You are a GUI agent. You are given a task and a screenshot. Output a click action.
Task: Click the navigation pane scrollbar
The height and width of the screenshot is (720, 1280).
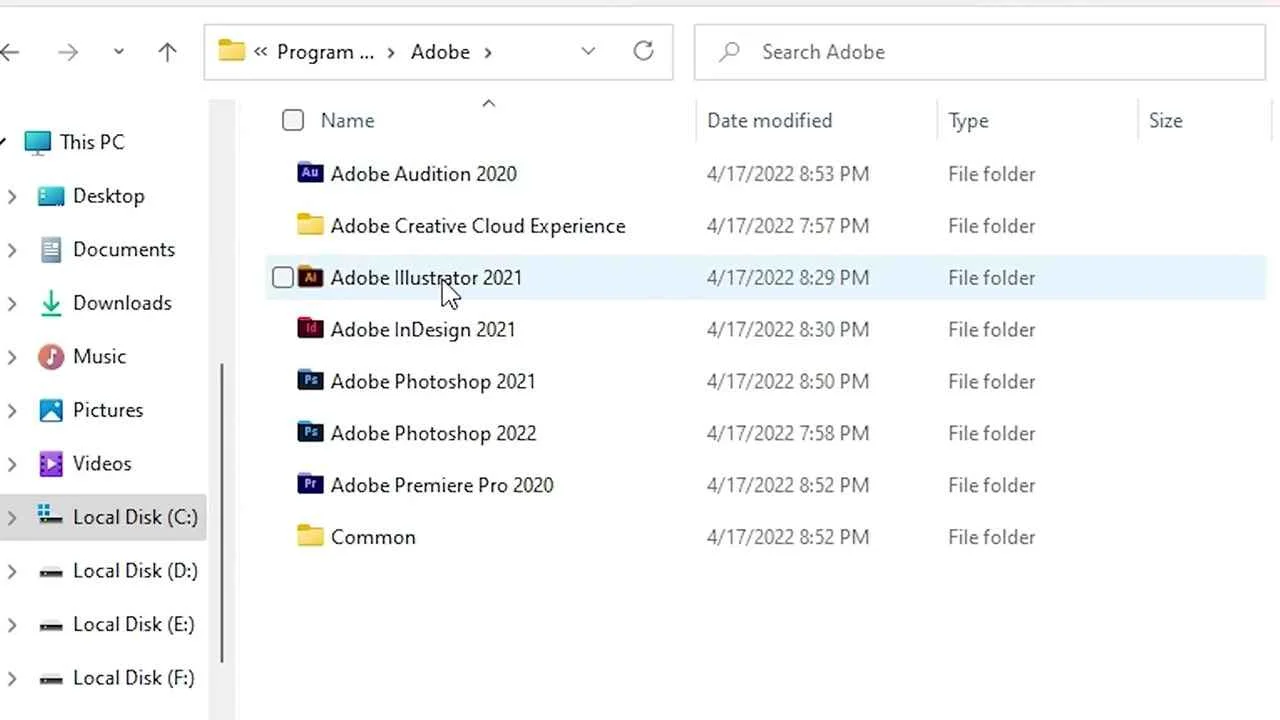point(222,515)
